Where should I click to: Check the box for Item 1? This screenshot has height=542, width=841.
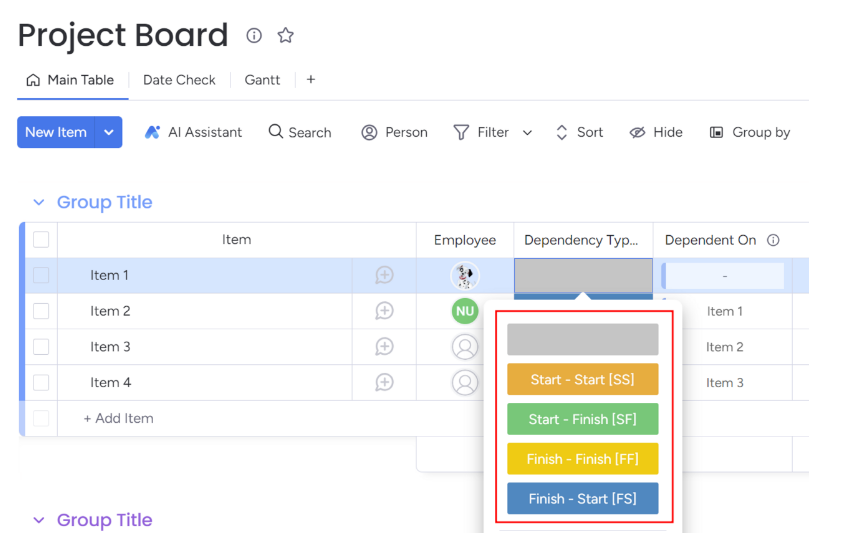tap(41, 276)
